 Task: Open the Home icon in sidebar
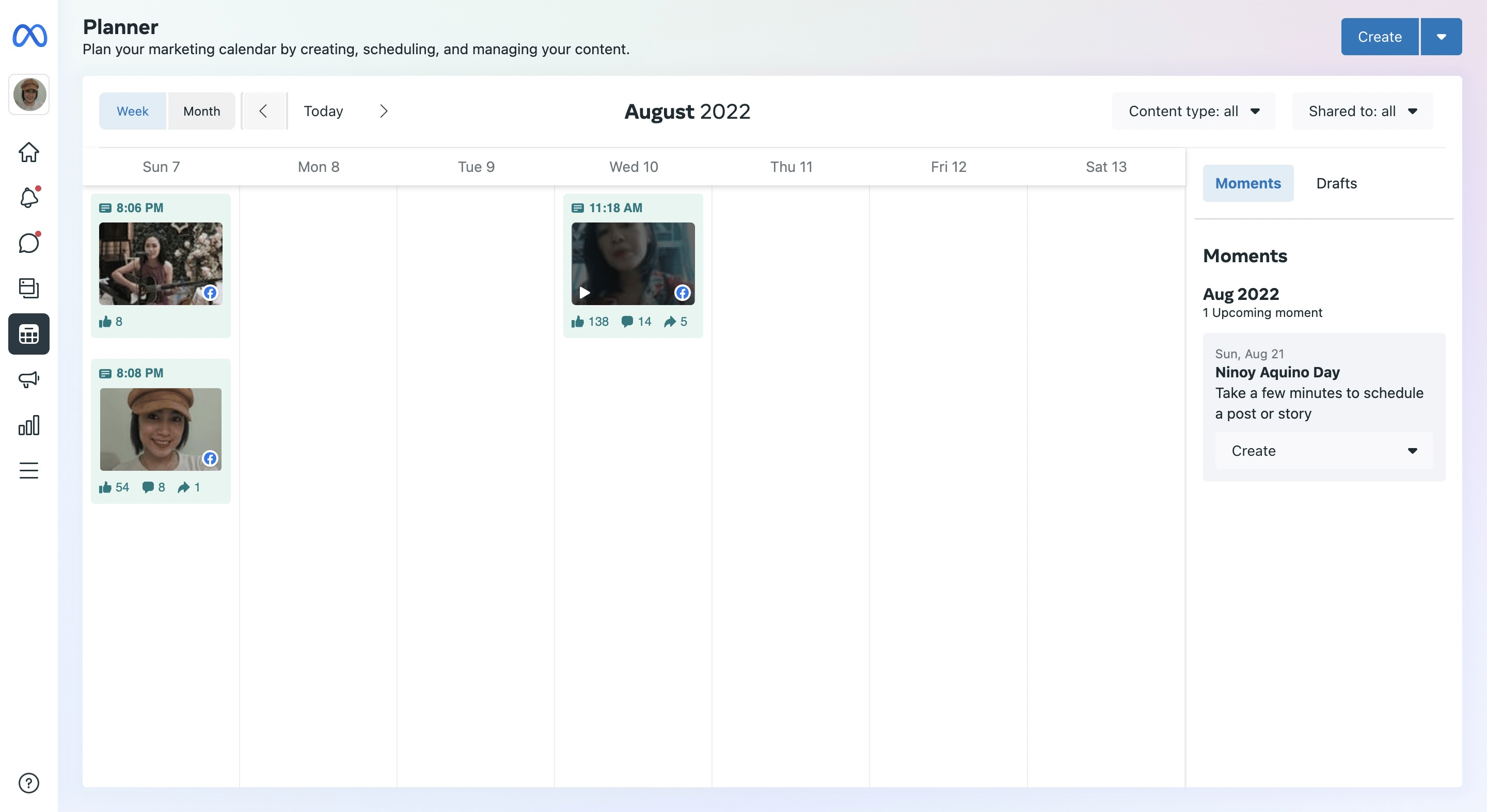click(x=28, y=152)
